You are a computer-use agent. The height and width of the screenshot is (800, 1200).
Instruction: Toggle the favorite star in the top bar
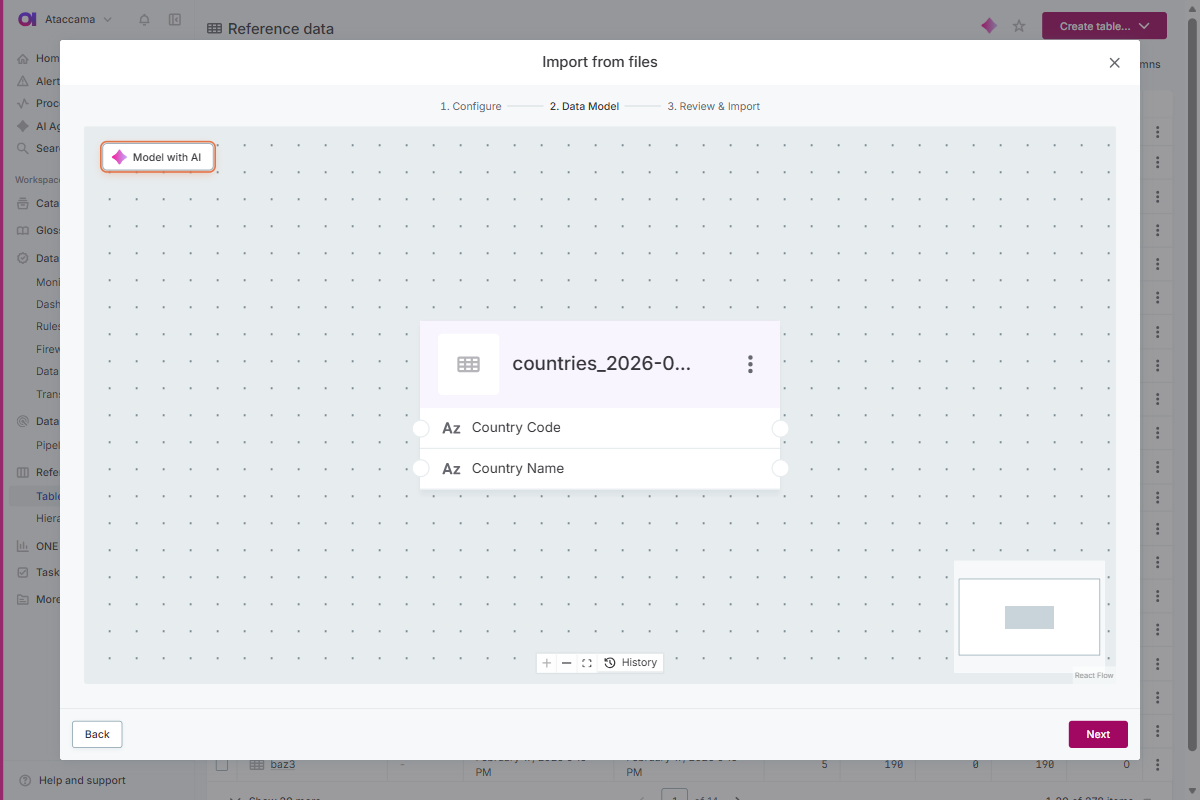coord(1018,26)
